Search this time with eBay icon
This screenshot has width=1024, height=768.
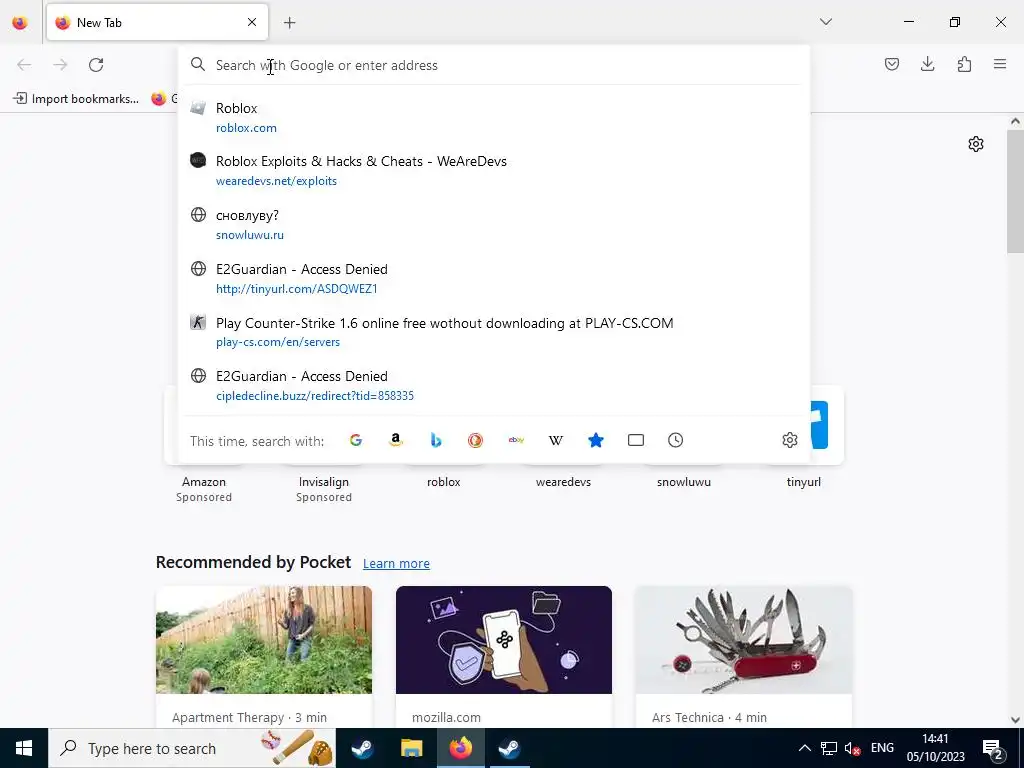[516, 440]
